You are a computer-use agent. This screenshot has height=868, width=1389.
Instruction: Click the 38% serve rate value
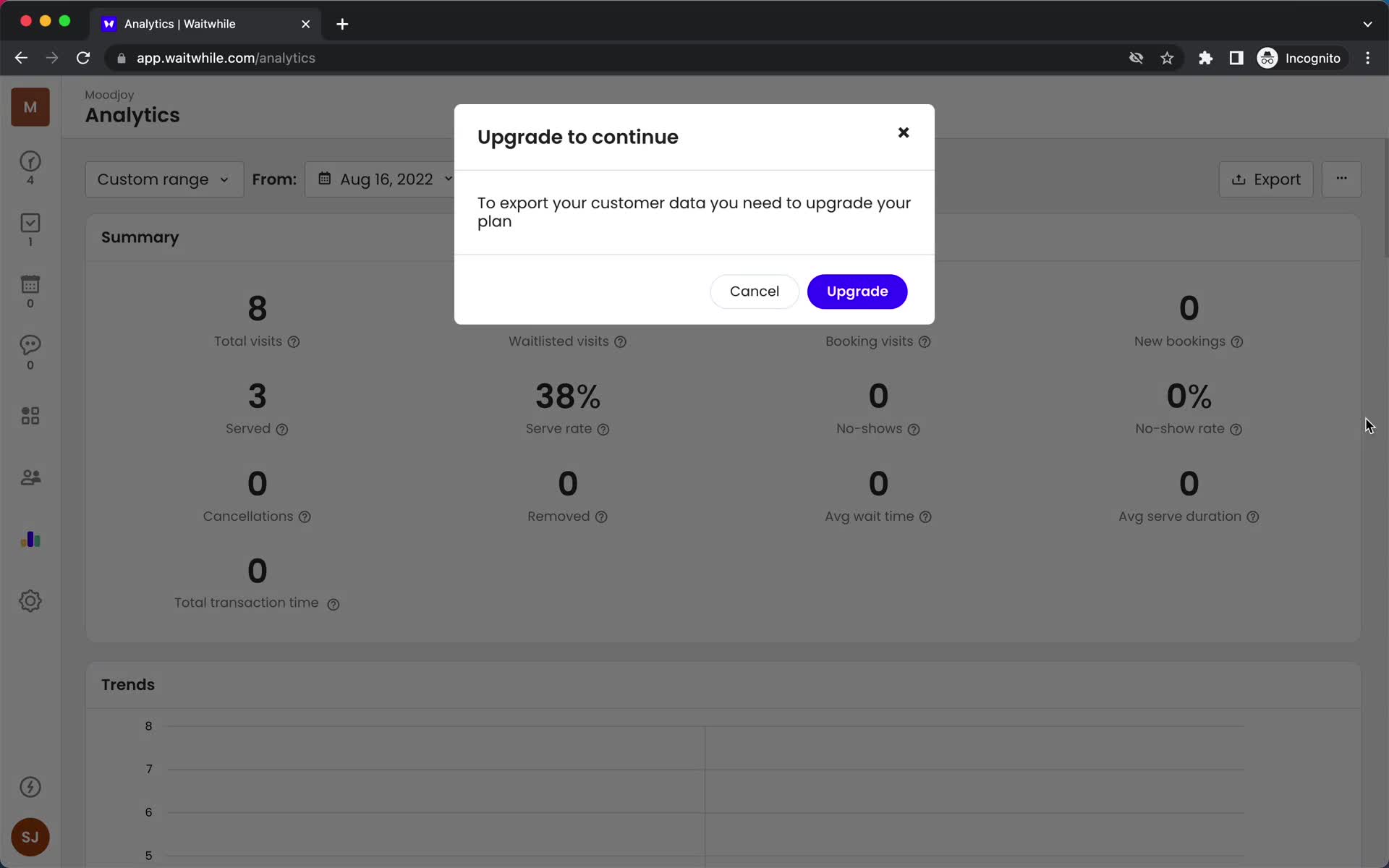[x=568, y=396]
